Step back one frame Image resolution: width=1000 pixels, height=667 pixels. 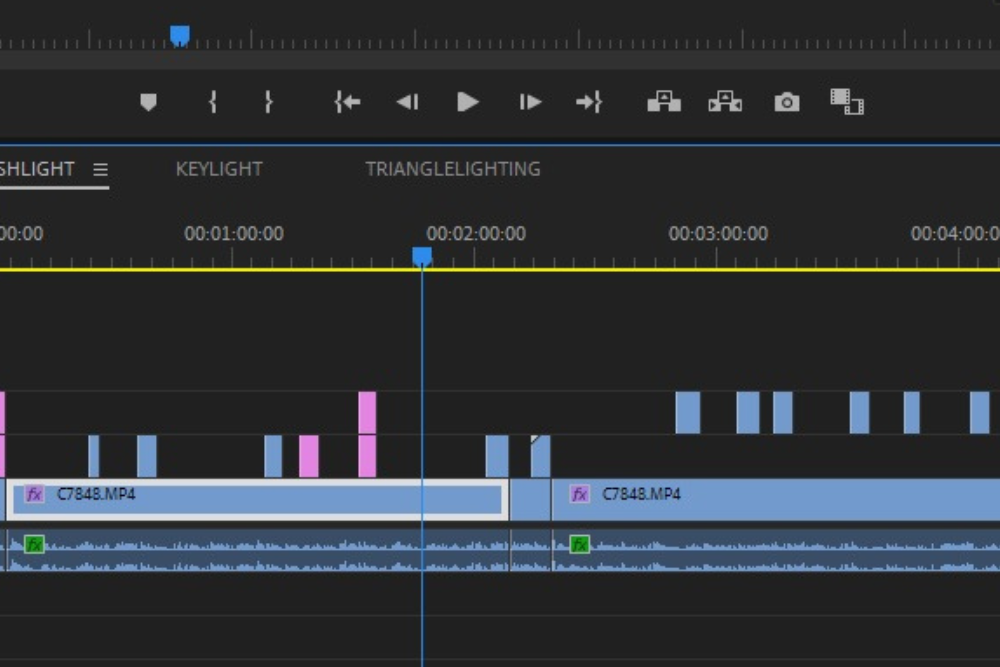click(407, 102)
